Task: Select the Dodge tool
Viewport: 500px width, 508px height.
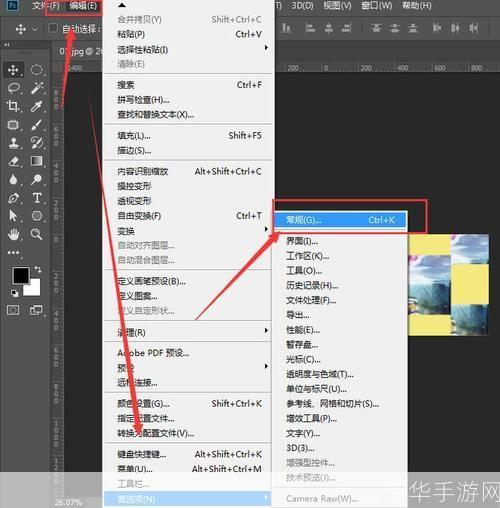Action: (36, 180)
